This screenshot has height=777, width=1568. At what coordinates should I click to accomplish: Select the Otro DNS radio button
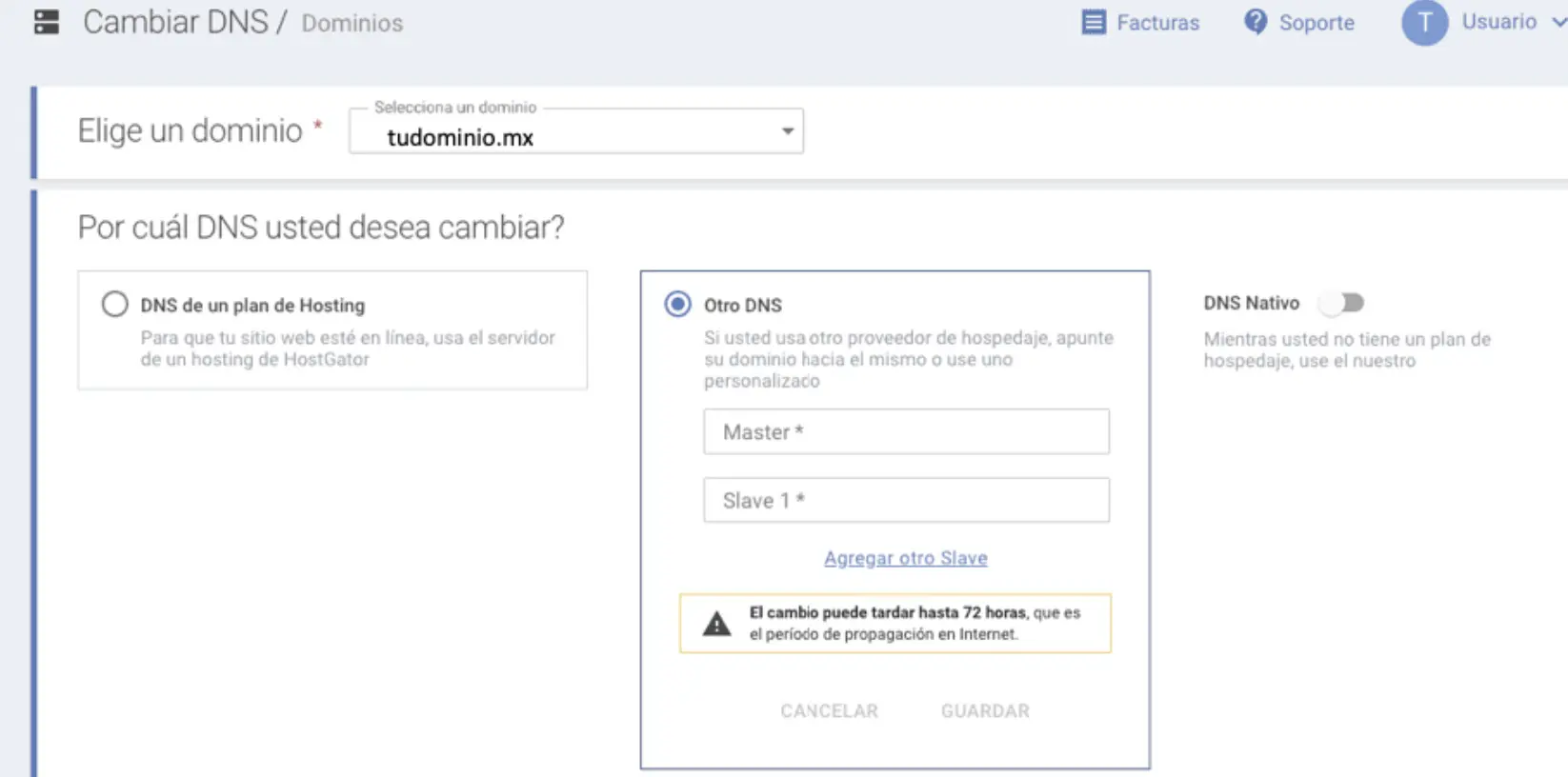(677, 304)
